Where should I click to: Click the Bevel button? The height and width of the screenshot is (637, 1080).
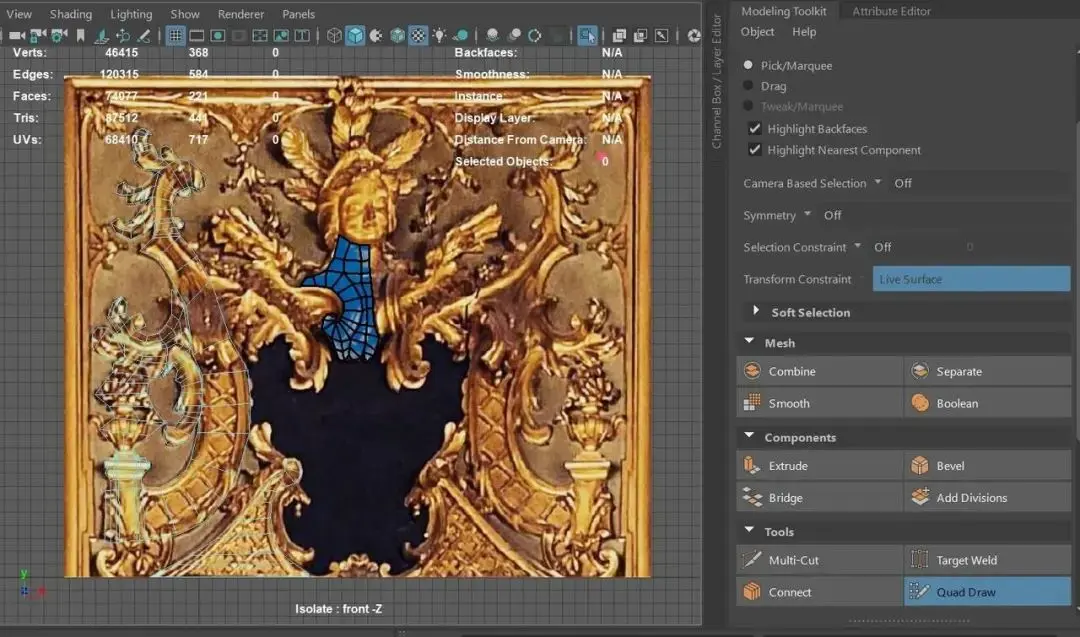point(988,466)
